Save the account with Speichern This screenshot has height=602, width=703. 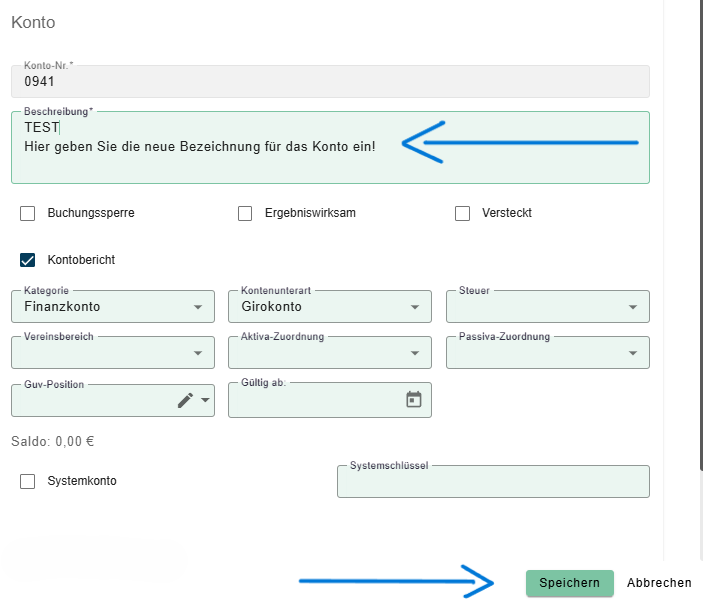coord(569,583)
